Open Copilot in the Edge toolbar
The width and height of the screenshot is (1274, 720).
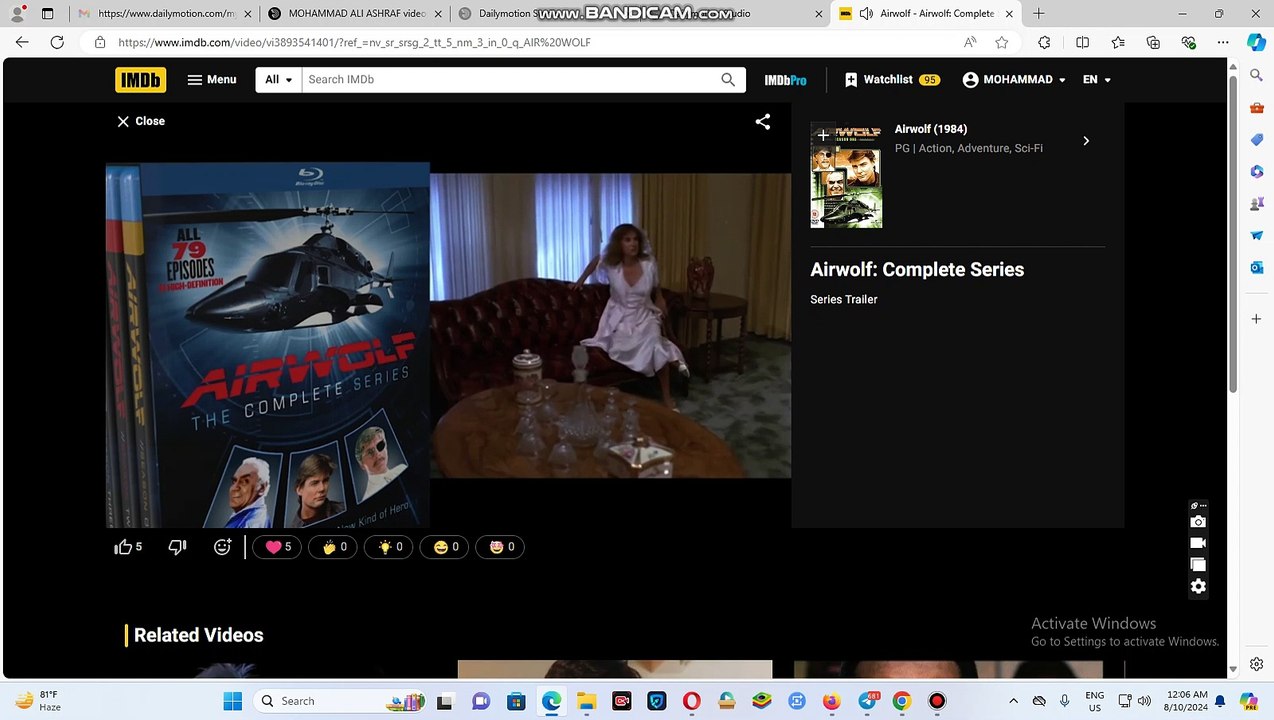pyautogui.click(x=1256, y=42)
